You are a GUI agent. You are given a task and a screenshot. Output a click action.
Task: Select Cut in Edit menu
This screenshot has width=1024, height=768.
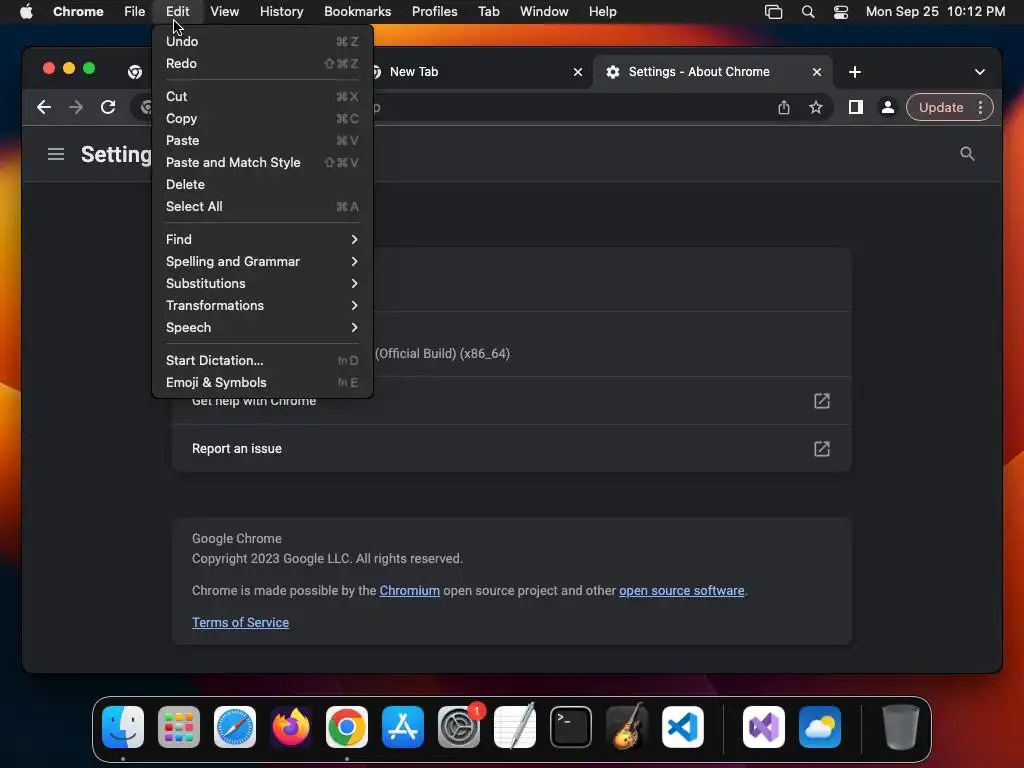262,97
